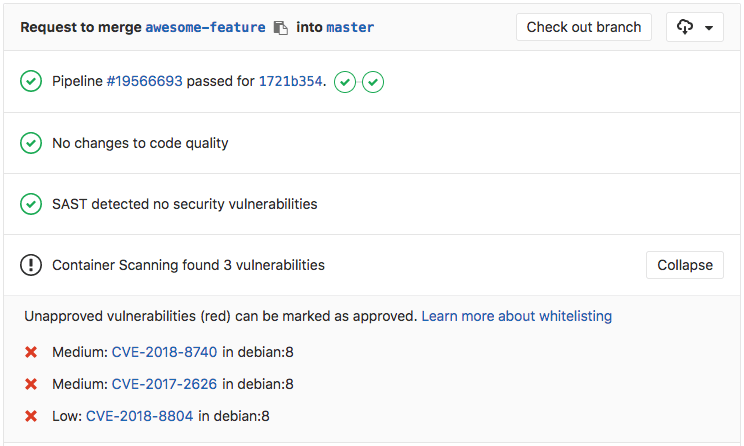Collapse the Container Scanning vulnerabilities list

[x=685, y=265]
